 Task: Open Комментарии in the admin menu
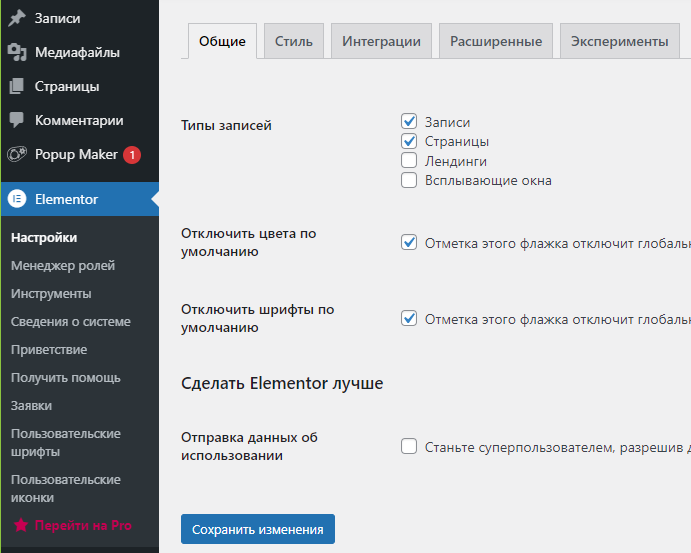pyautogui.click(x=79, y=120)
